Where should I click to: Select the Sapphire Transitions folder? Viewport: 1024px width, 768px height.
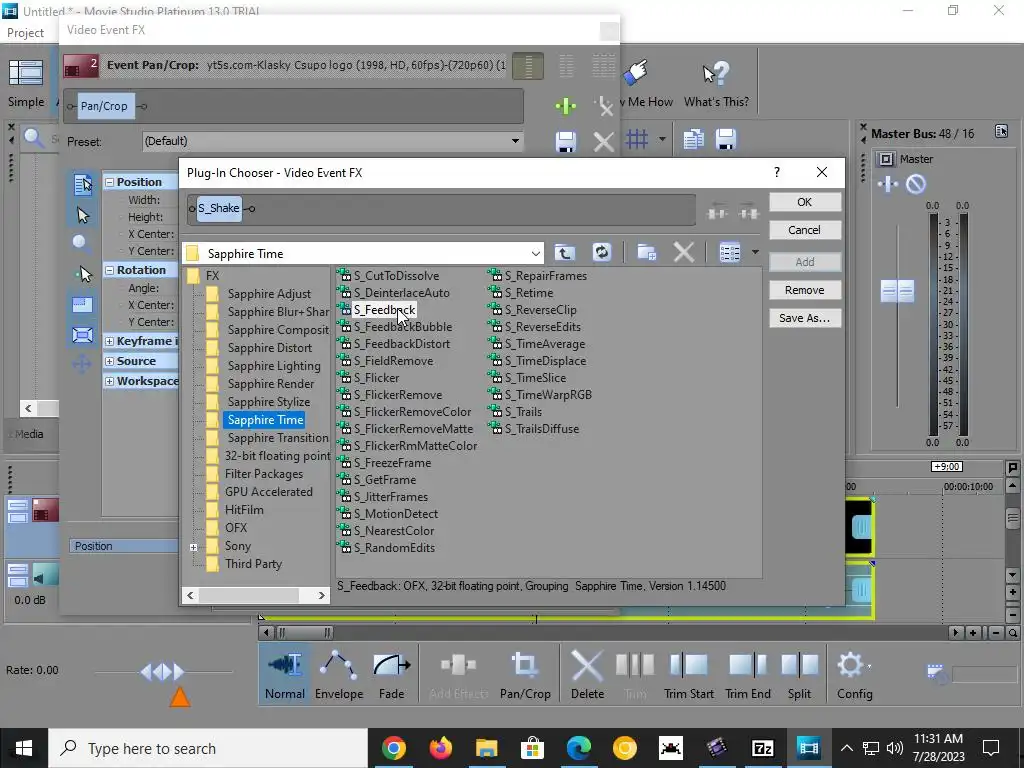278,438
